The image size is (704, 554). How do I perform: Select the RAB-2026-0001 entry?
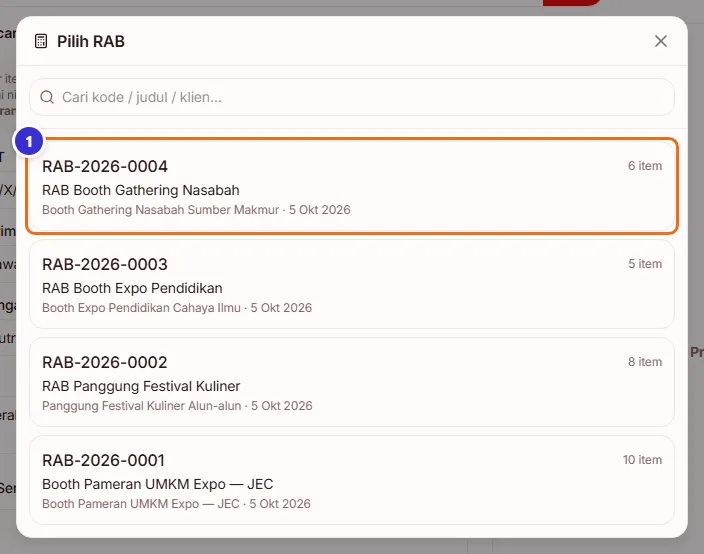pyautogui.click(x=352, y=480)
